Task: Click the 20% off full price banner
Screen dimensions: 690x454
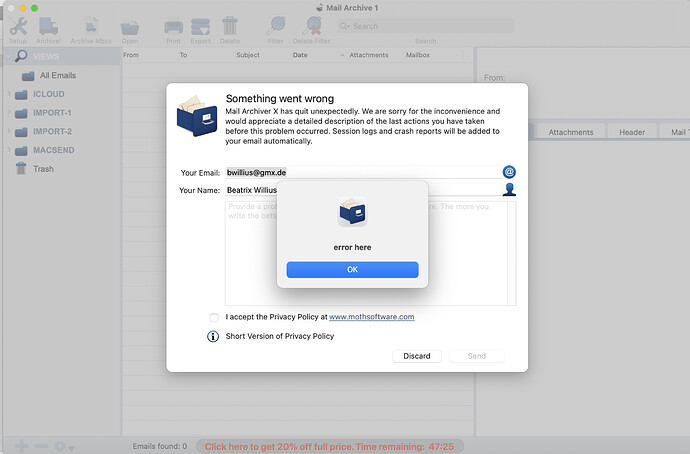Action: 330,447
